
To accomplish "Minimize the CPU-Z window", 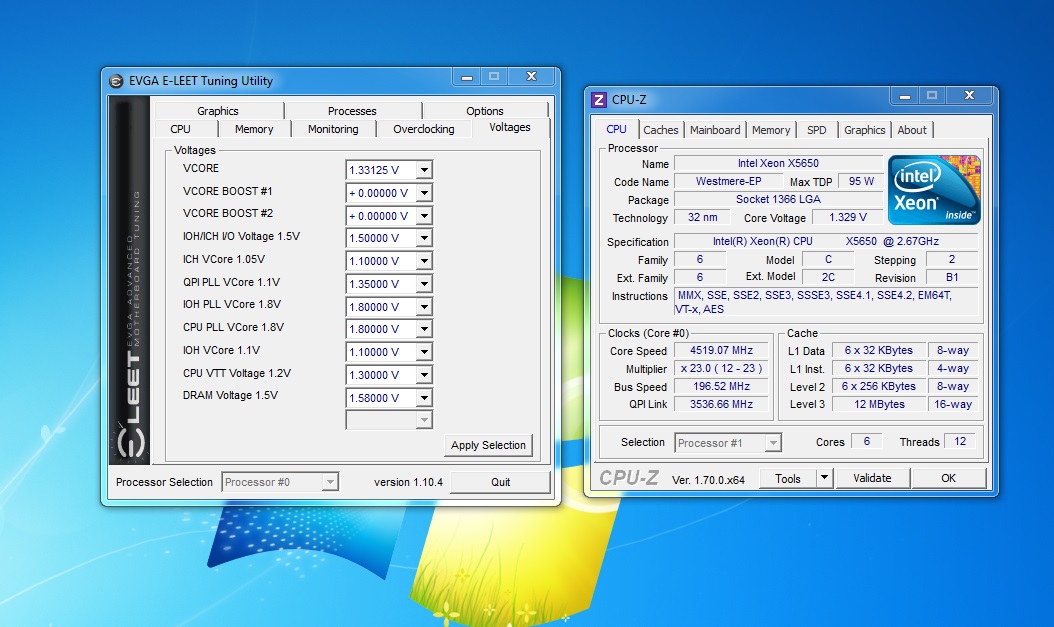I will tap(904, 96).
